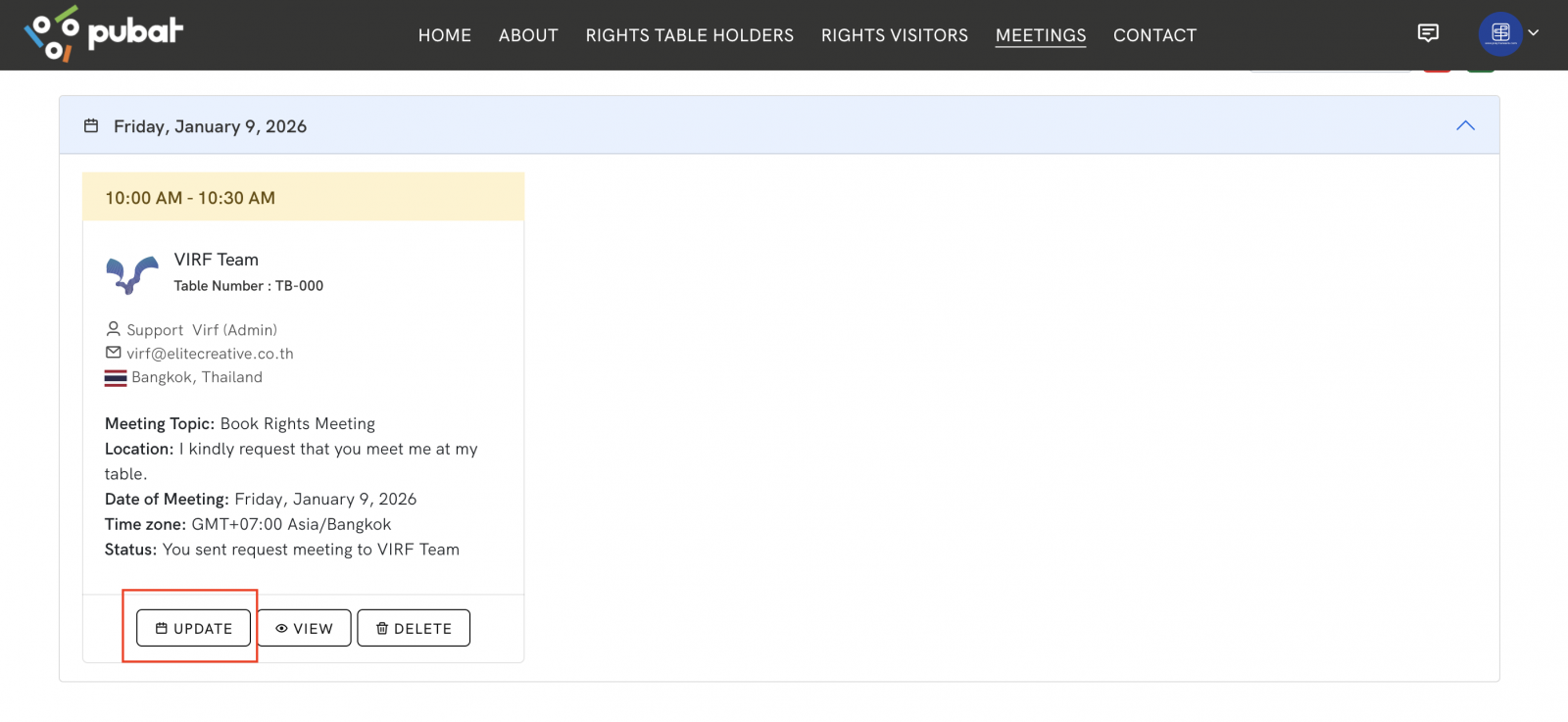
Task: Click the VIRF Team name
Action: 217,260
